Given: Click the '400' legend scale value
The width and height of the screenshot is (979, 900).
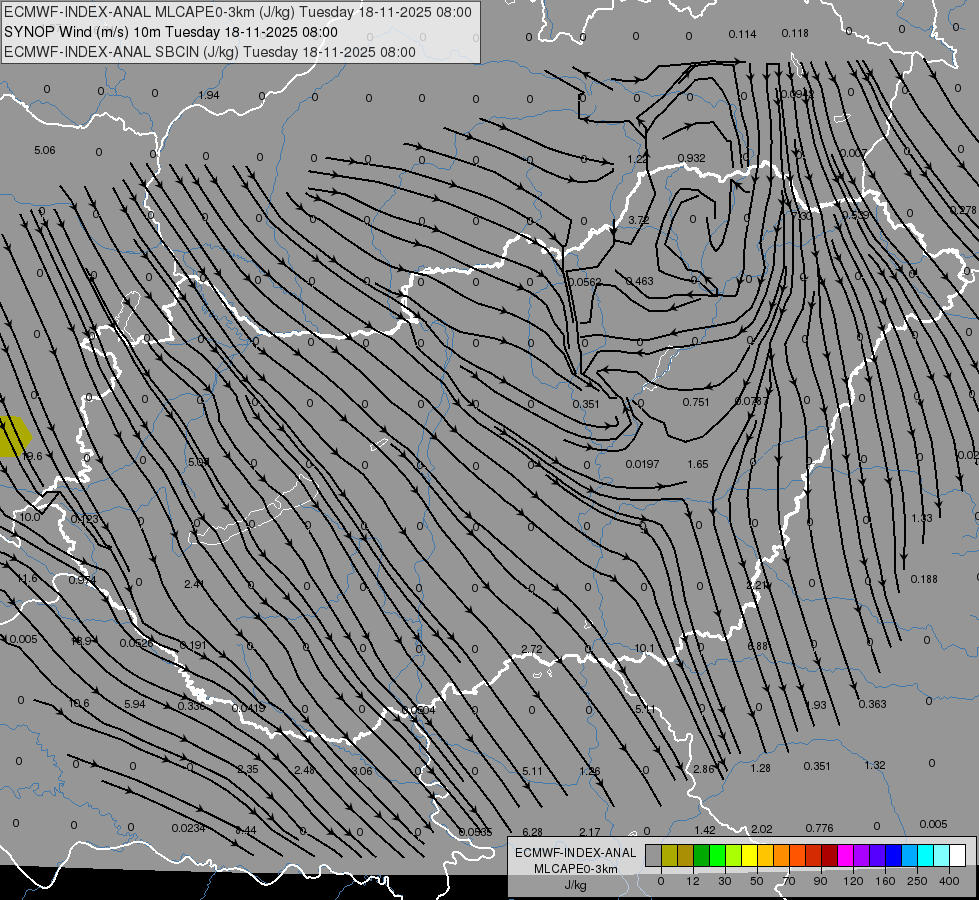Looking at the screenshot, I should 949,881.
